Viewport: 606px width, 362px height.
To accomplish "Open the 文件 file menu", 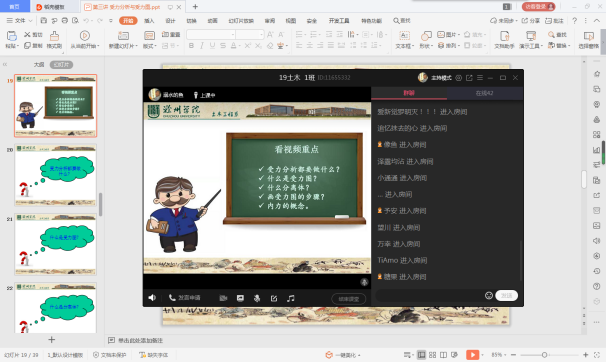I will coord(19,20).
